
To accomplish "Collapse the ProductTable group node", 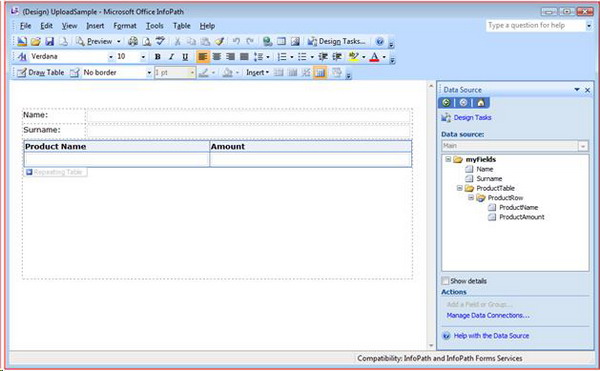I will click(x=459, y=188).
